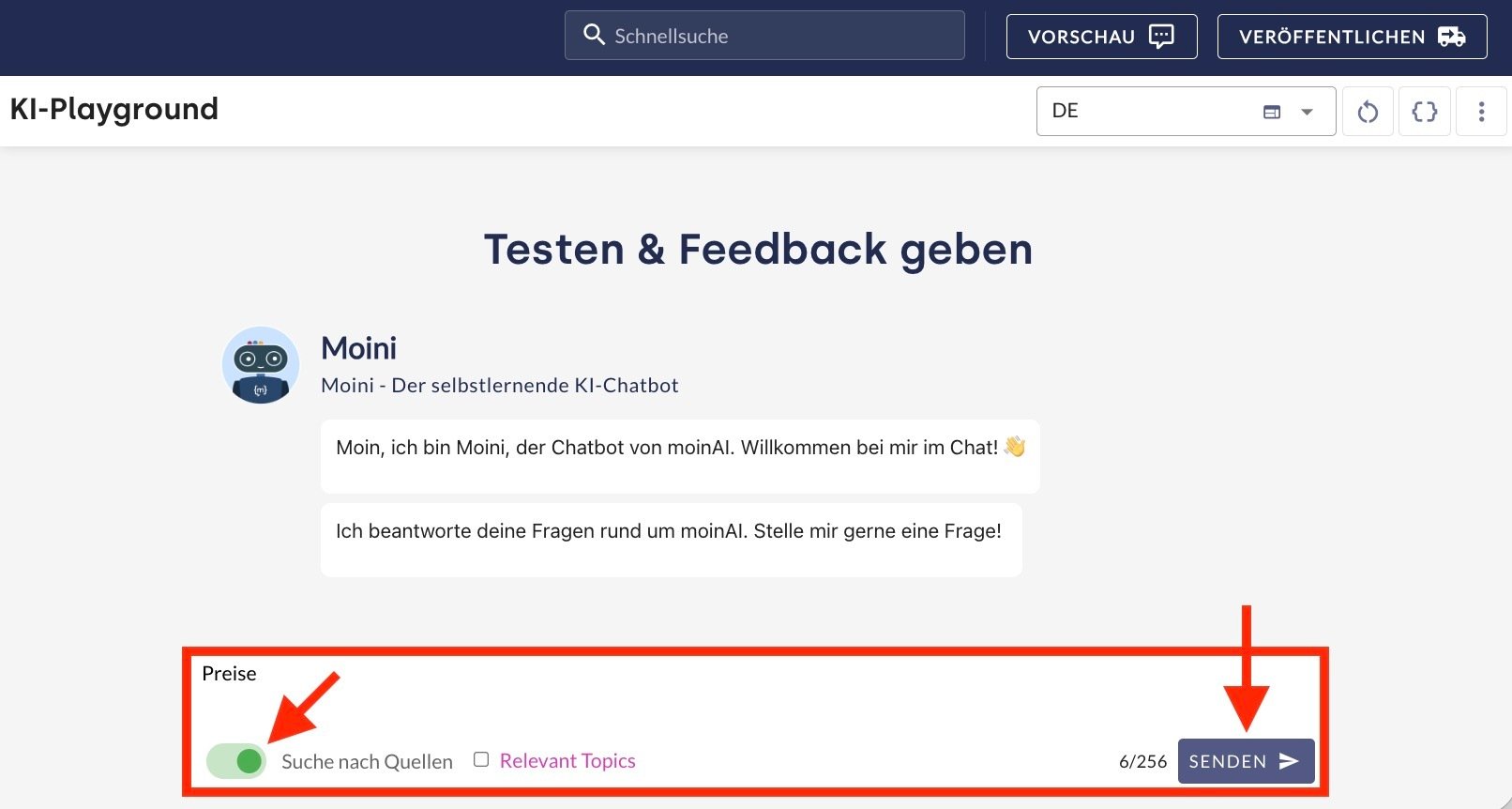Expand the language selector arrow
The width and height of the screenshot is (1512, 809).
point(1307,112)
